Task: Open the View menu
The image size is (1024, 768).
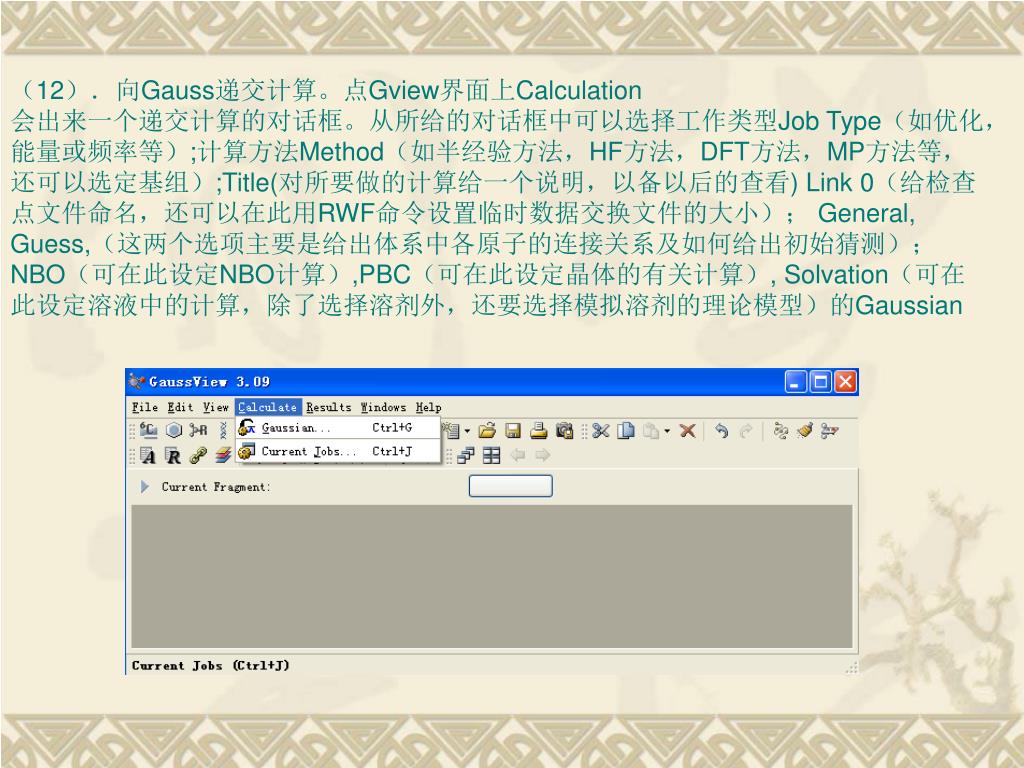Action: (x=216, y=407)
